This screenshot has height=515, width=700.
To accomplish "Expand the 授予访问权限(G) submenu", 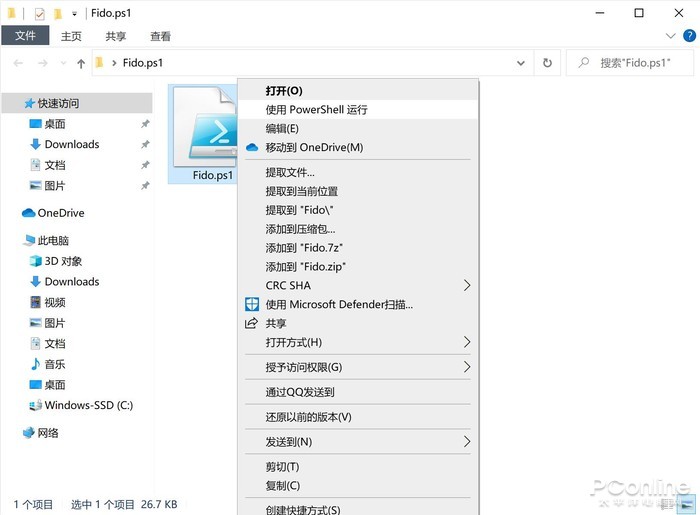I will point(467,367).
